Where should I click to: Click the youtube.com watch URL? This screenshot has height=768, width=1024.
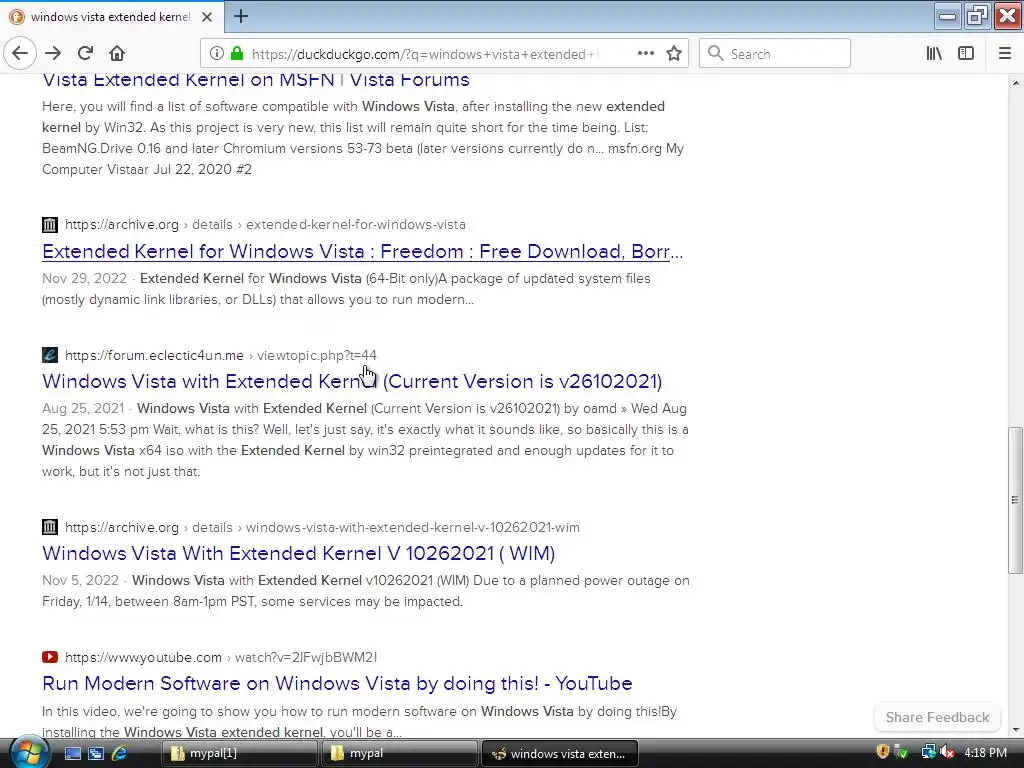(x=221, y=657)
